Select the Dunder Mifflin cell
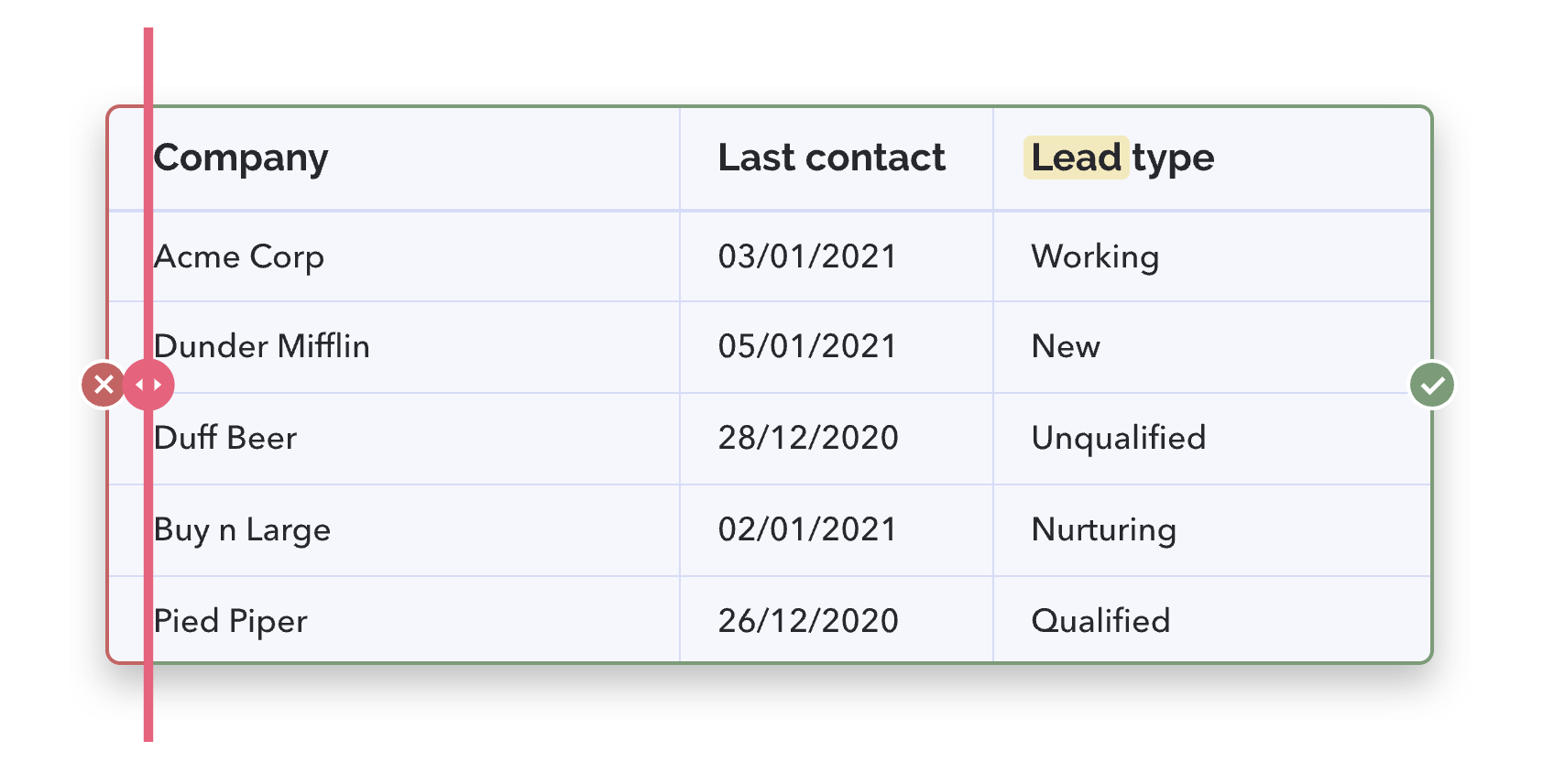The width and height of the screenshot is (1554, 784). (x=394, y=347)
